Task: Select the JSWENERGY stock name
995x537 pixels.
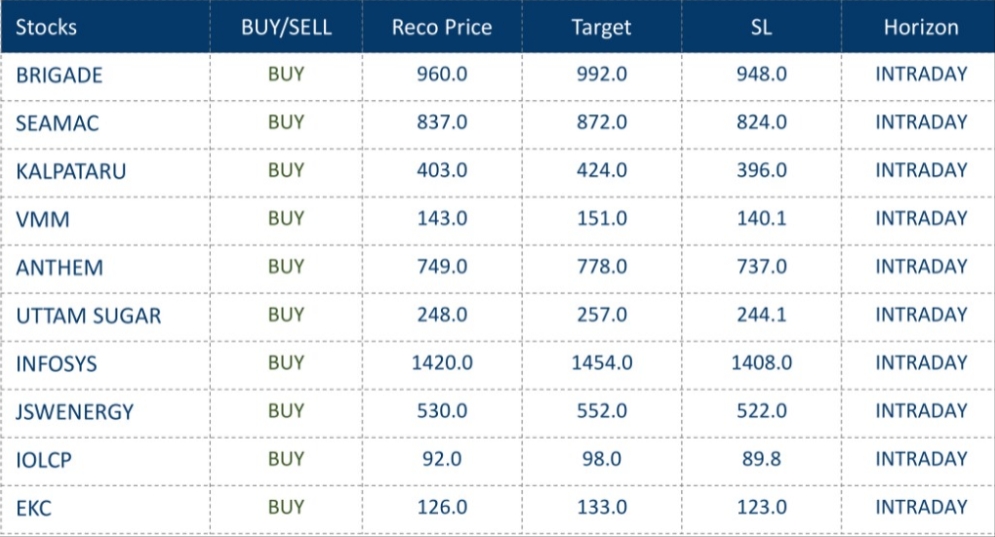Action: (x=75, y=412)
